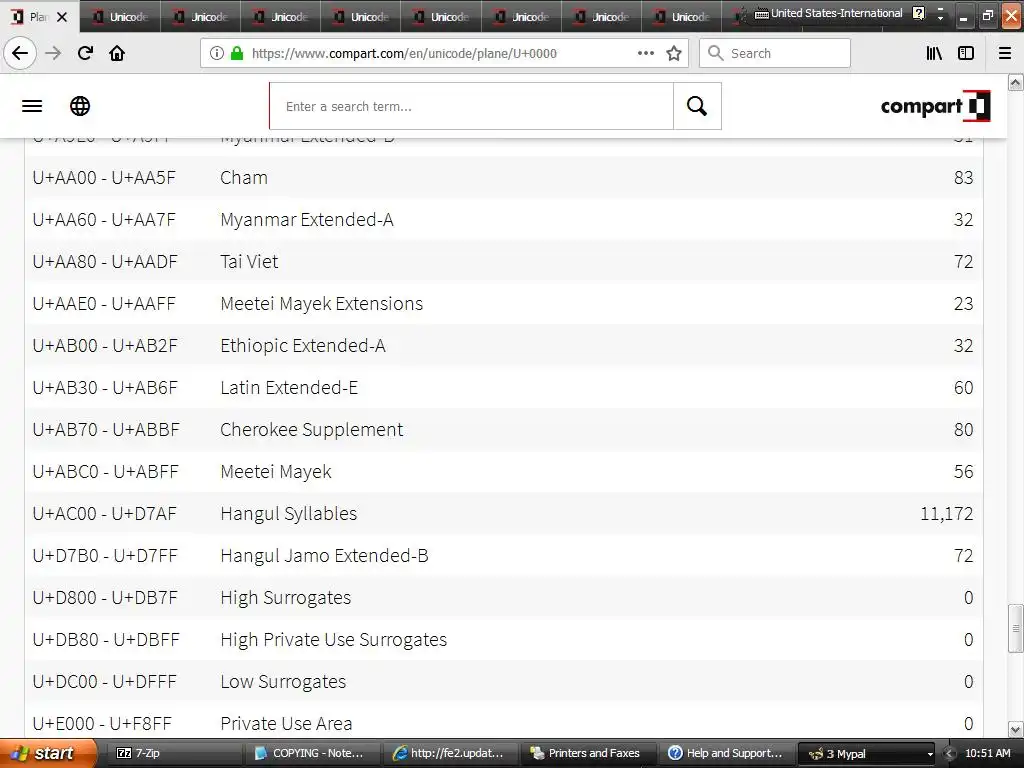Click the scrollbar down arrow
Image resolution: width=1024 pixels, height=768 pixels.
pos(1015,729)
